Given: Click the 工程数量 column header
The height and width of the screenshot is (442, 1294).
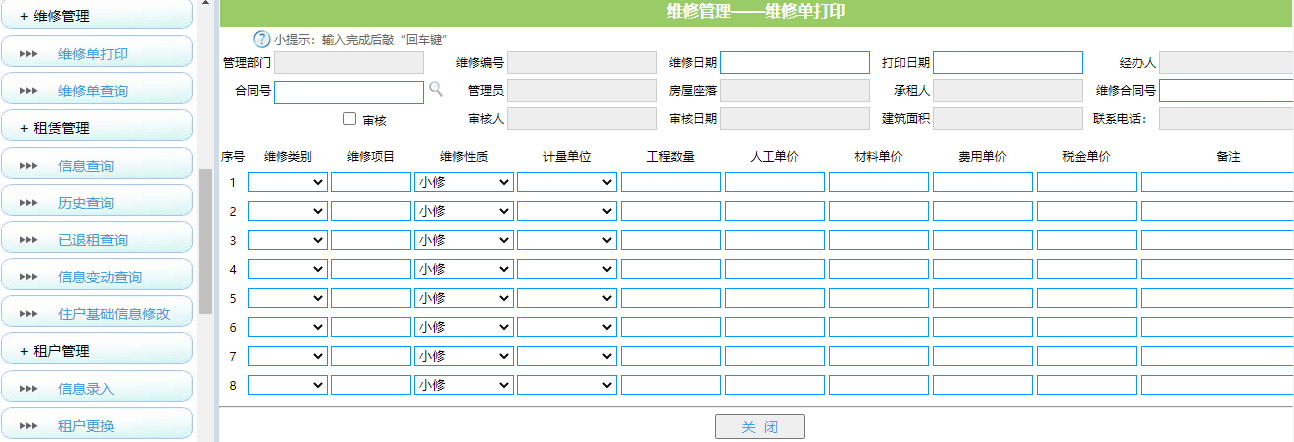Looking at the screenshot, I should click(x=671, y=157).
